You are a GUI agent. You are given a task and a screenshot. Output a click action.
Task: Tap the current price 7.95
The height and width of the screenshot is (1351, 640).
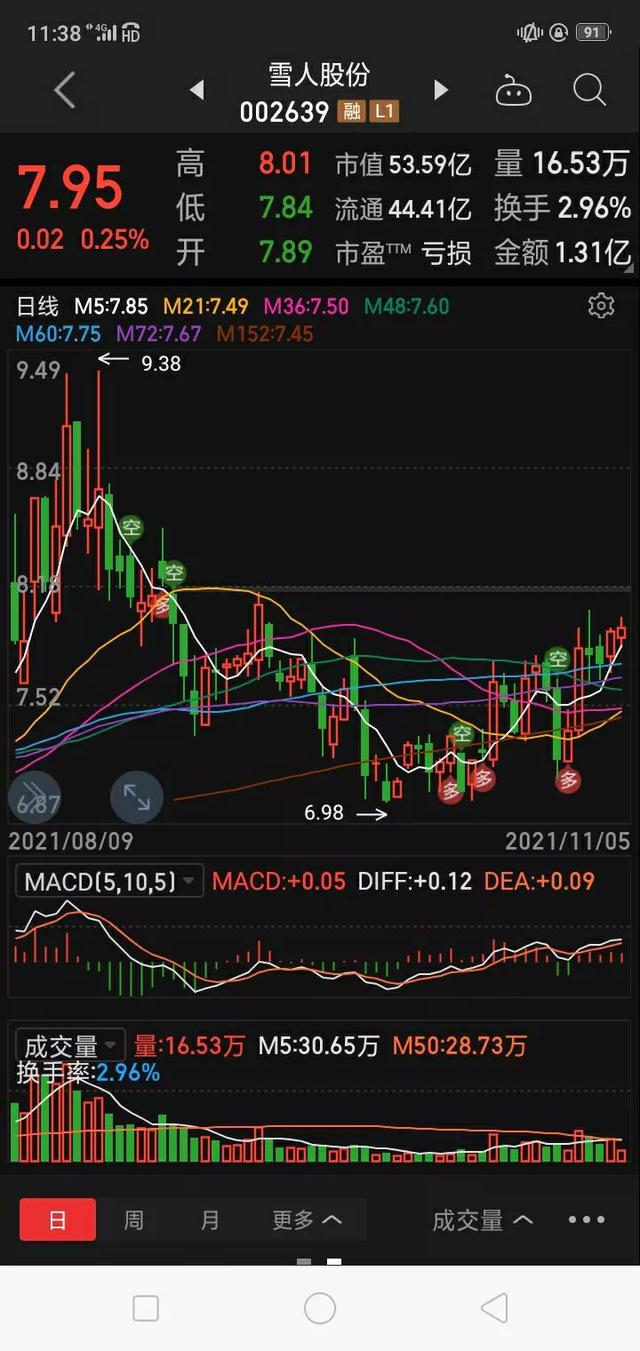[x=70, y=188]
